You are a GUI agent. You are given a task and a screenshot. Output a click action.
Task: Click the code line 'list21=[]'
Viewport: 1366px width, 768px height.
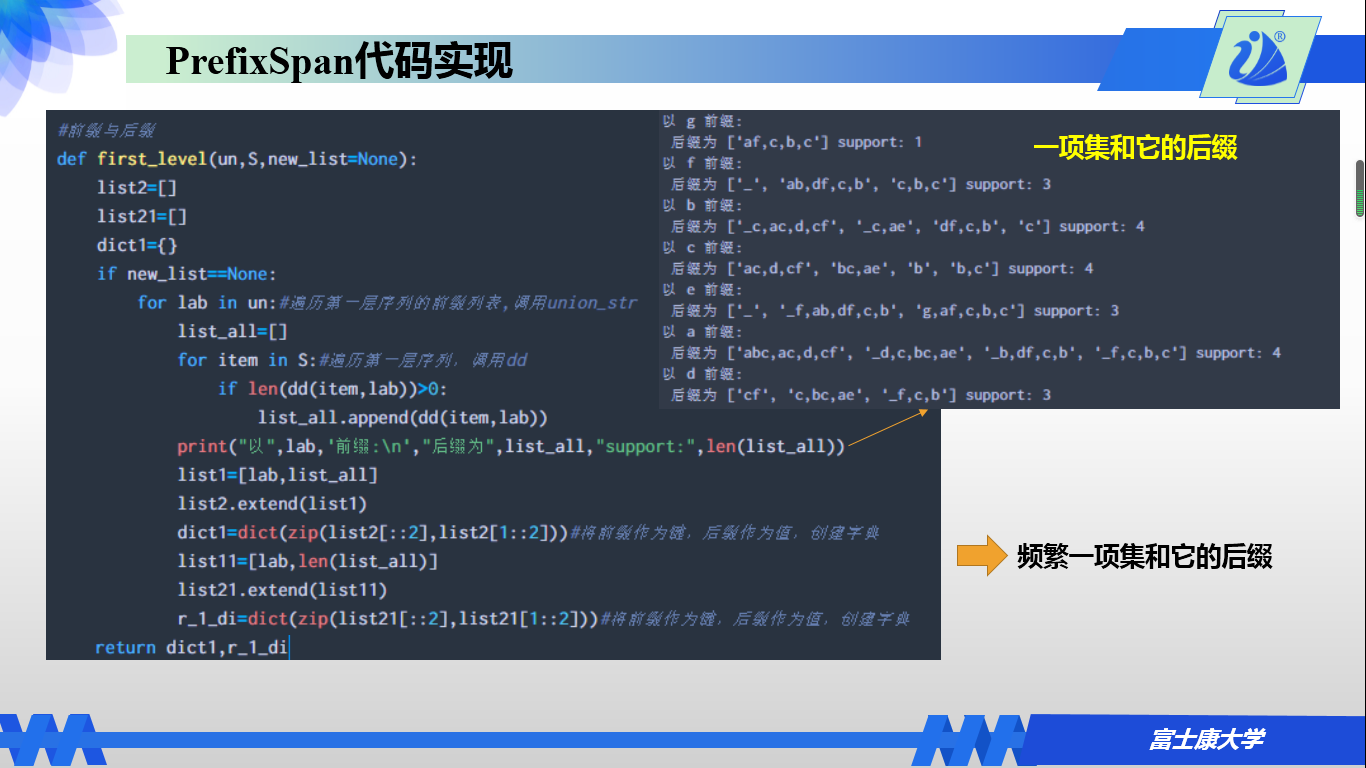coord(142,216)
